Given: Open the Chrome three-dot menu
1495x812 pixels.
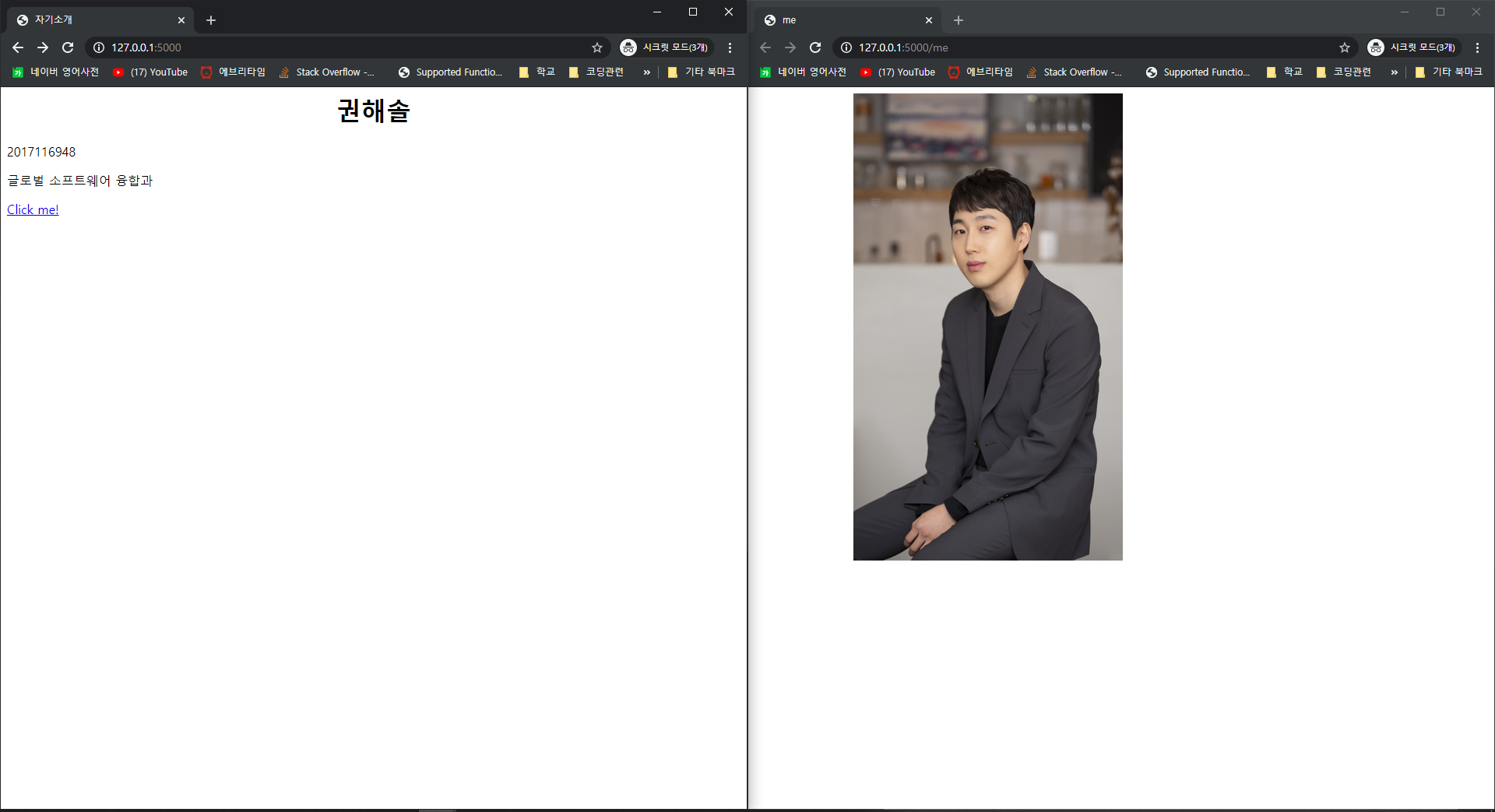Looking at the screenshot, I should [x=730, y=47].
